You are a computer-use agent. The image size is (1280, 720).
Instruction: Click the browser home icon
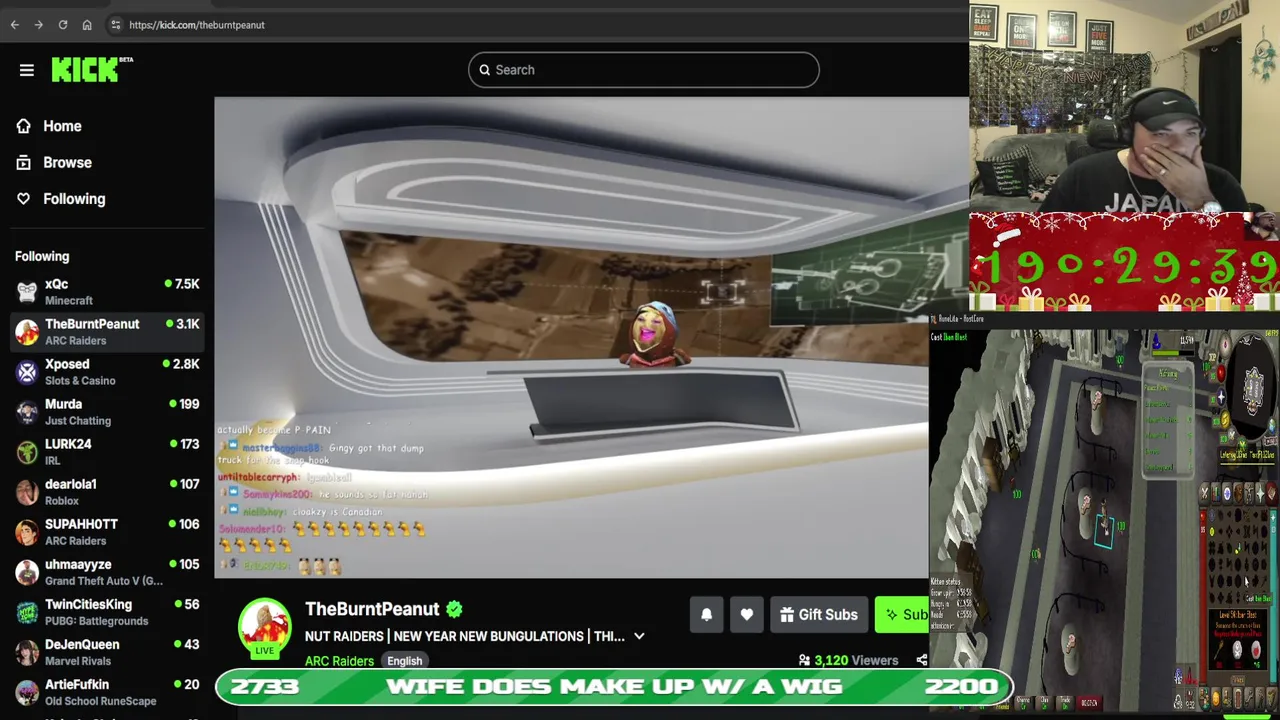click(x=87, y=25)
